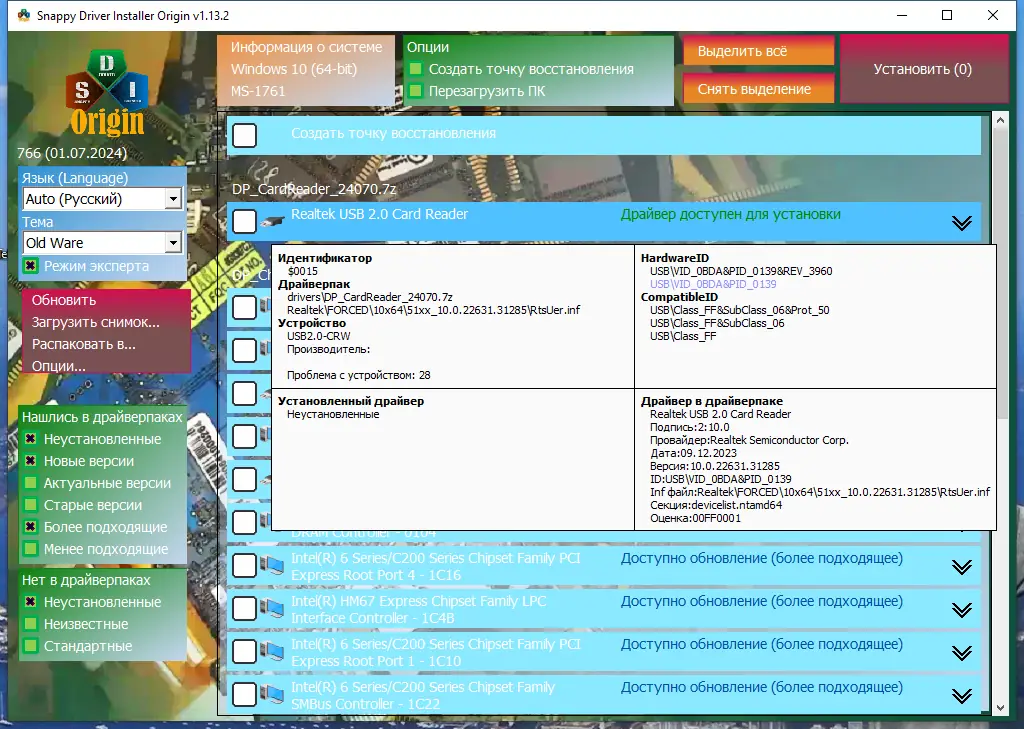Tick checkbox for Realtek USB 2.0 Card Reader
This screenshot has width=1024, height=729.
(244, 221)
